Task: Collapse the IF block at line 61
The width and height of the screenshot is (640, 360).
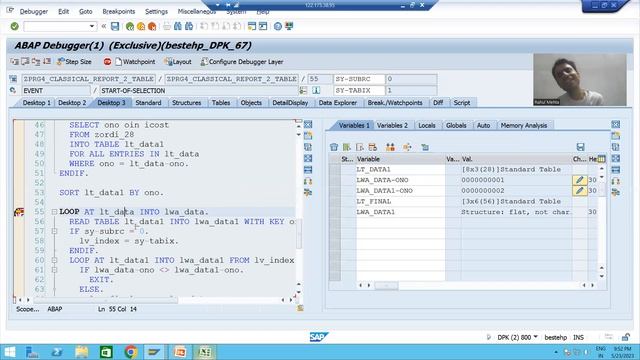Action: tap(54, 270)
